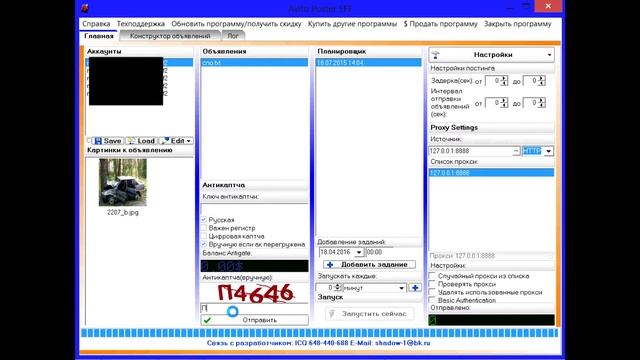The height and width of the screenshot is (360, 640).
Task: Enable Проверять прокси checkbox
Action: point(432,284)
